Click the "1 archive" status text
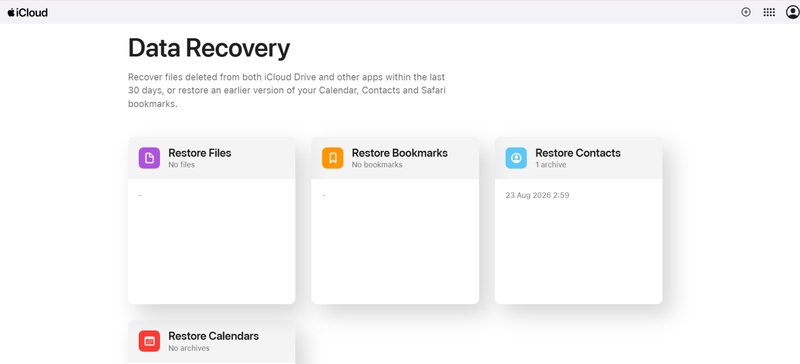 click(551, 165)
